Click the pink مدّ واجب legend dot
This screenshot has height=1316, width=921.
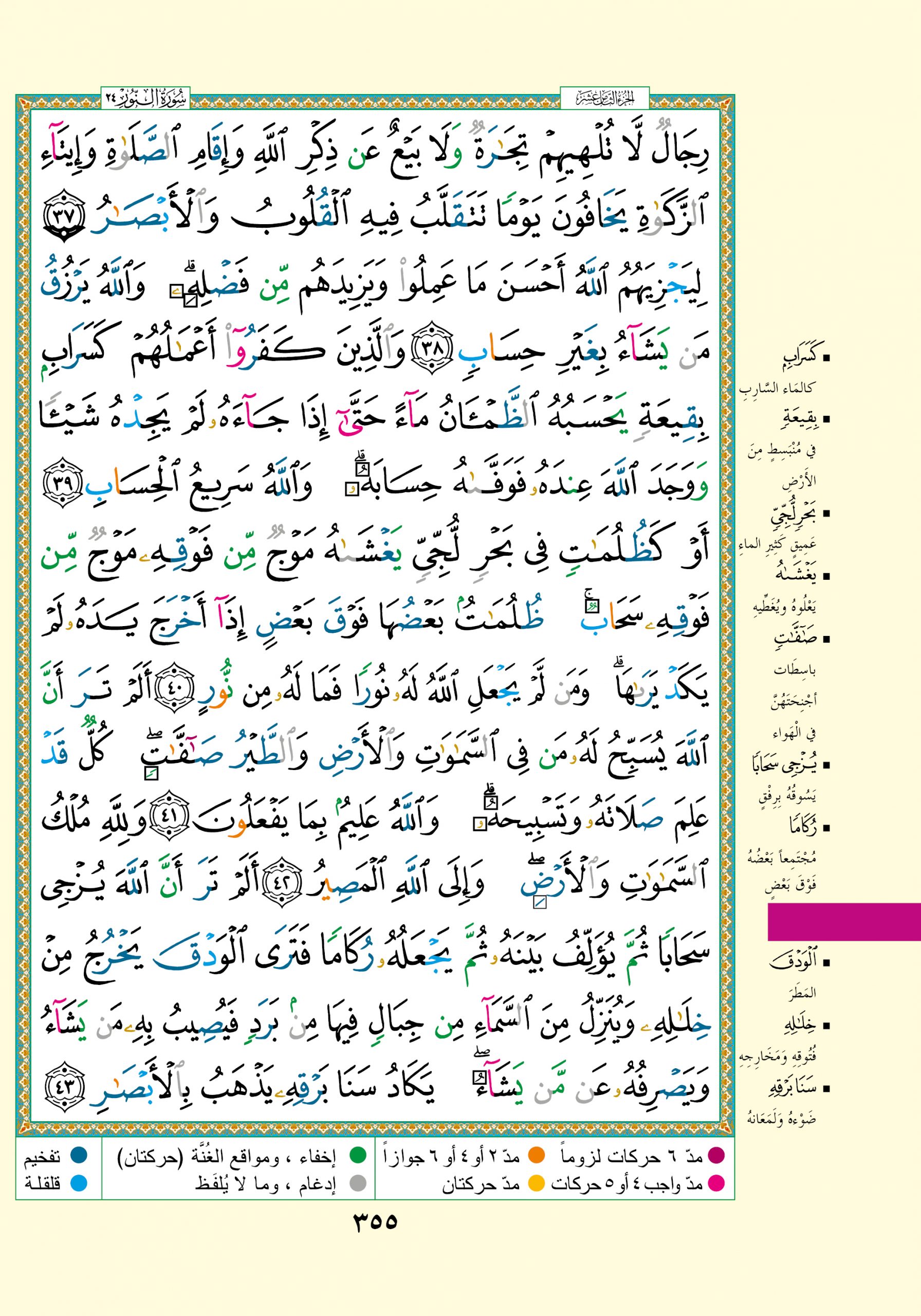point(716,1183)
